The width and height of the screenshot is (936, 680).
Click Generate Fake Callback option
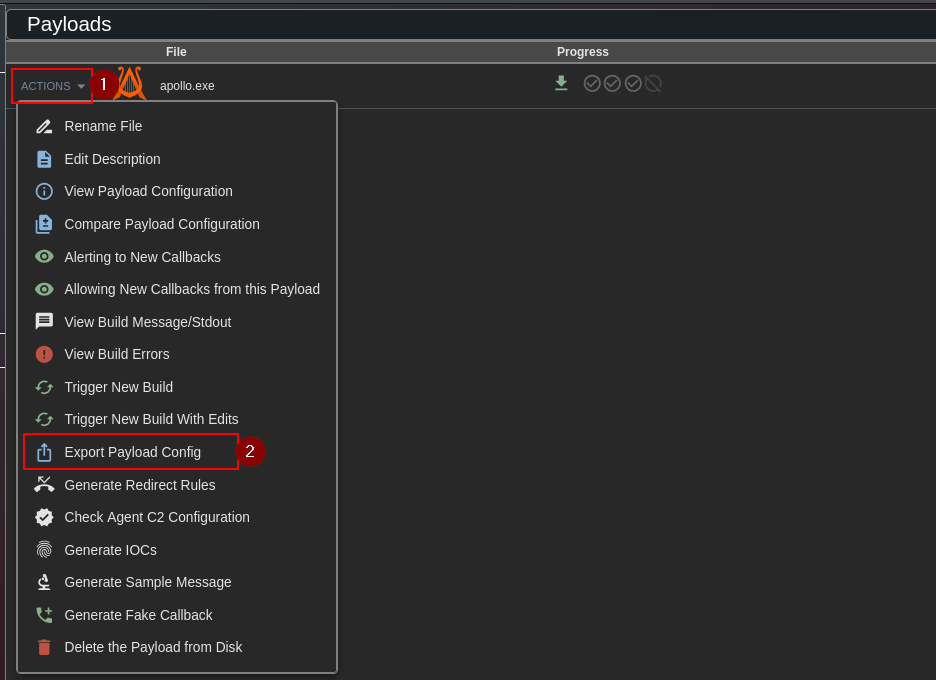click(x=139, y=614)
